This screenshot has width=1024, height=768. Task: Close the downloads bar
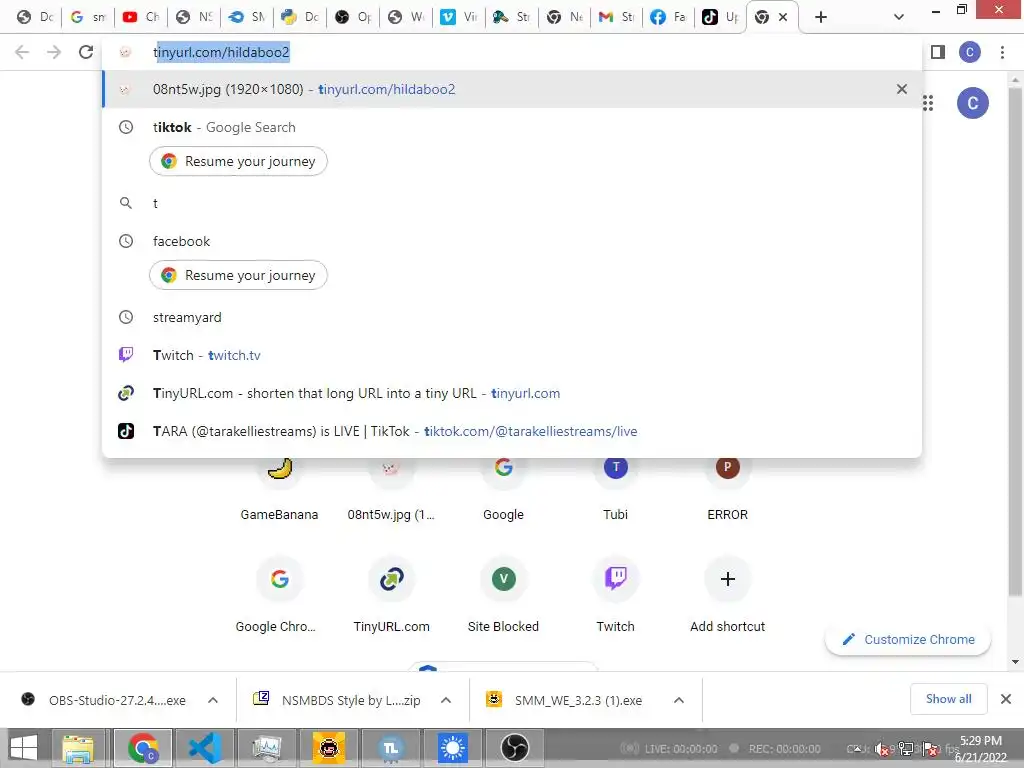coord(1006,699)
